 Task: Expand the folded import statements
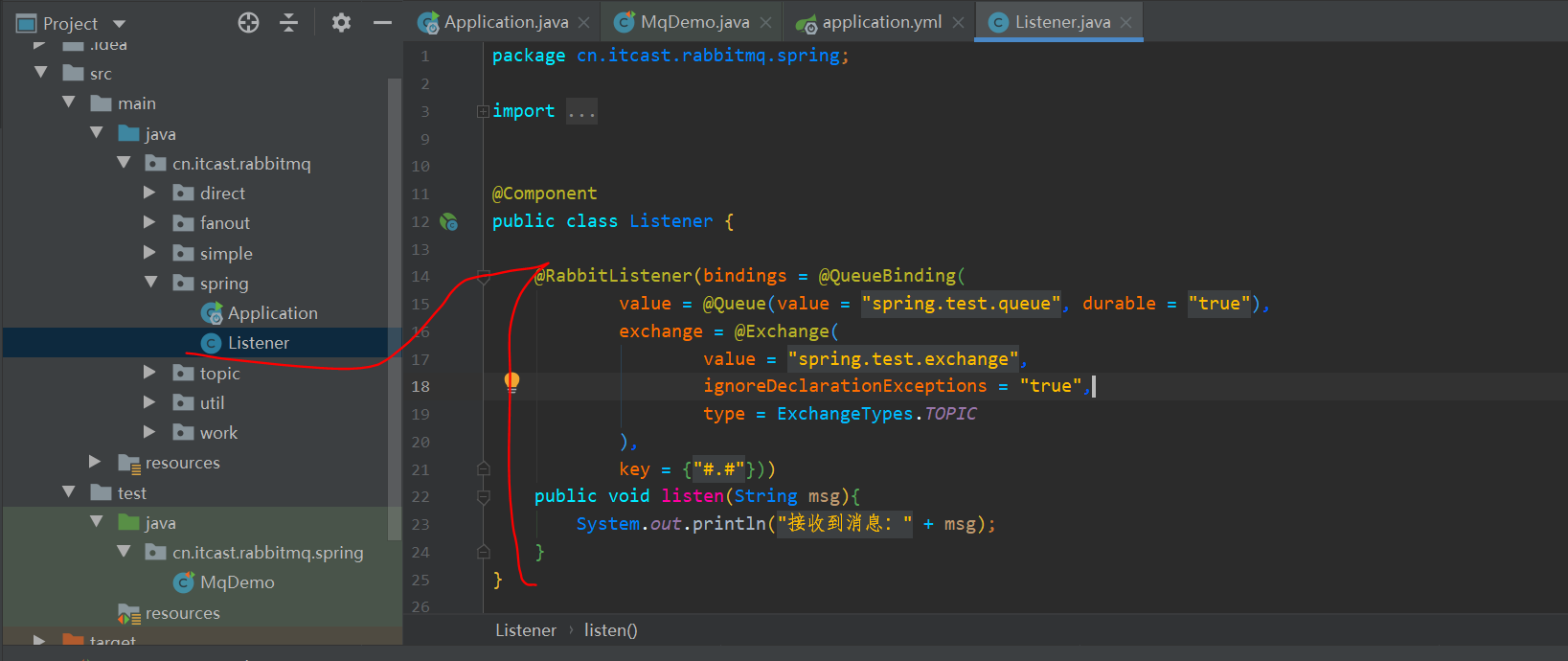483,112
